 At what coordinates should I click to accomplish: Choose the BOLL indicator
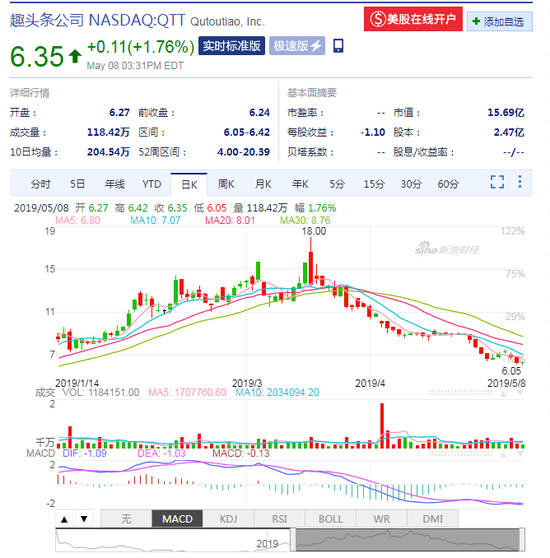(330, 519)
